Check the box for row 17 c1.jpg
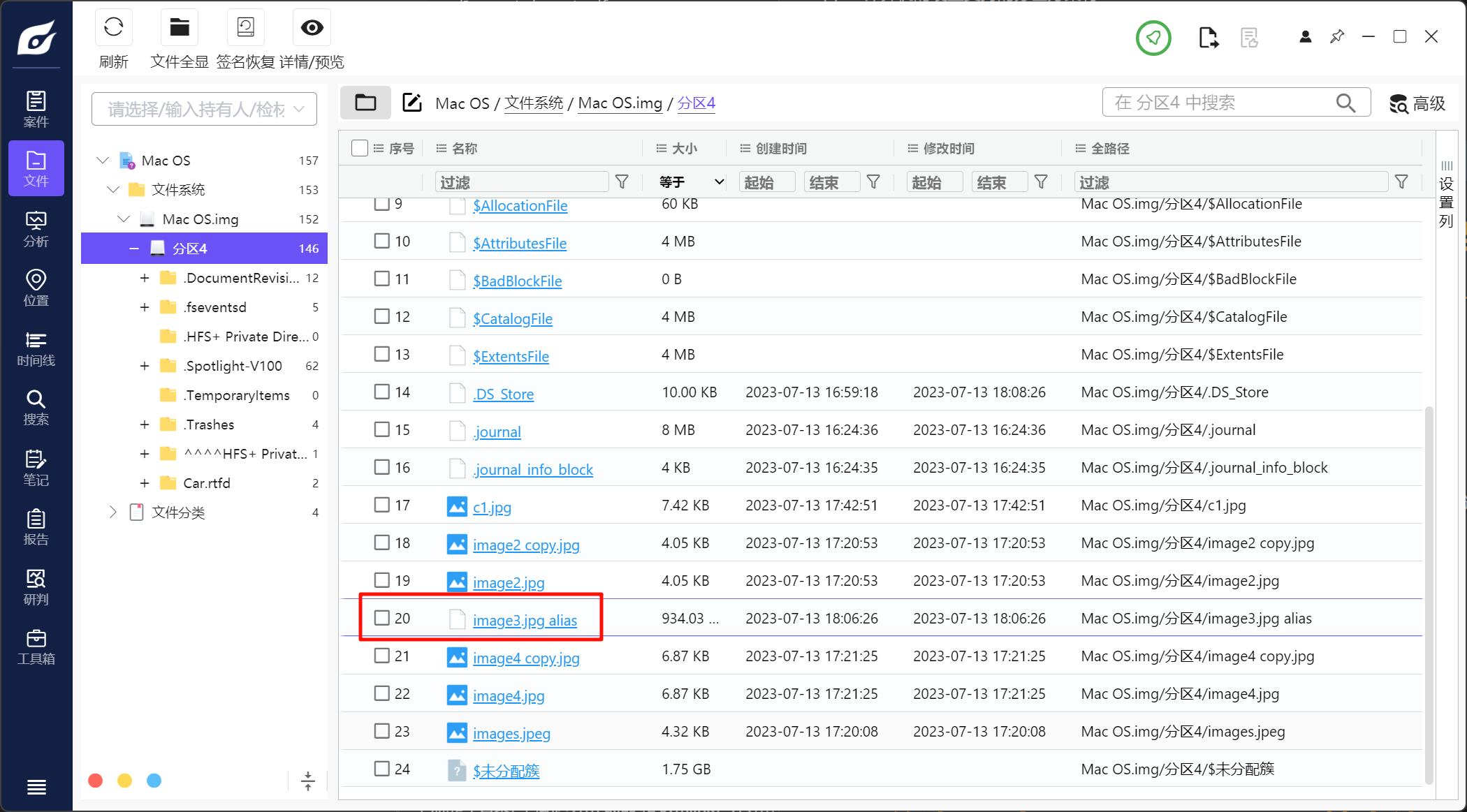 381,505
